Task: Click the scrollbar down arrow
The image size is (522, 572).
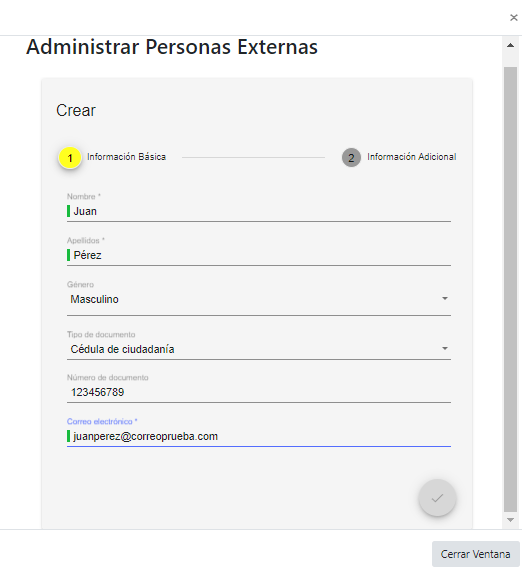Action: click(x=510, y=520)
